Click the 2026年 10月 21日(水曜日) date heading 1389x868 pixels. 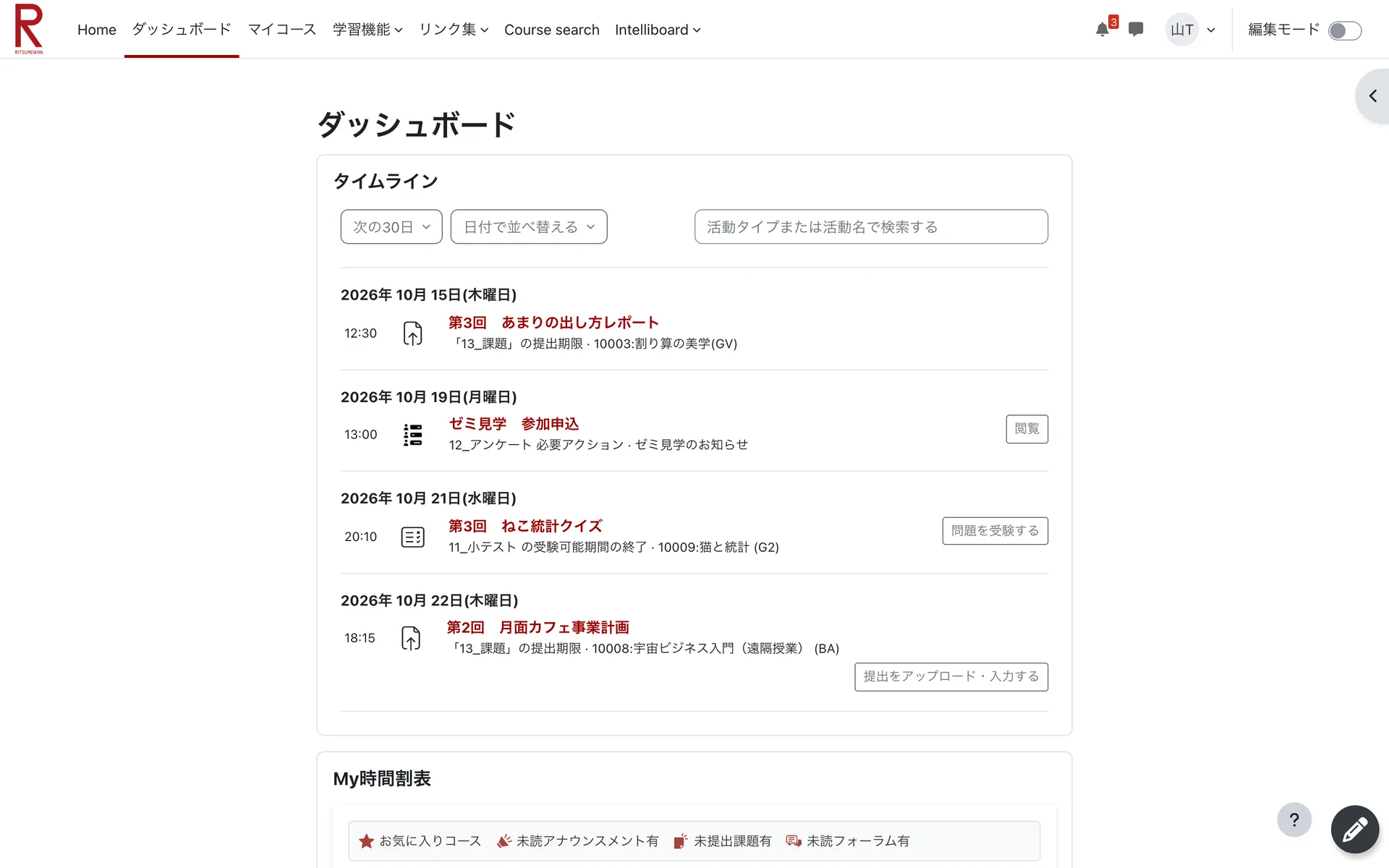click(x=428, y=498)
